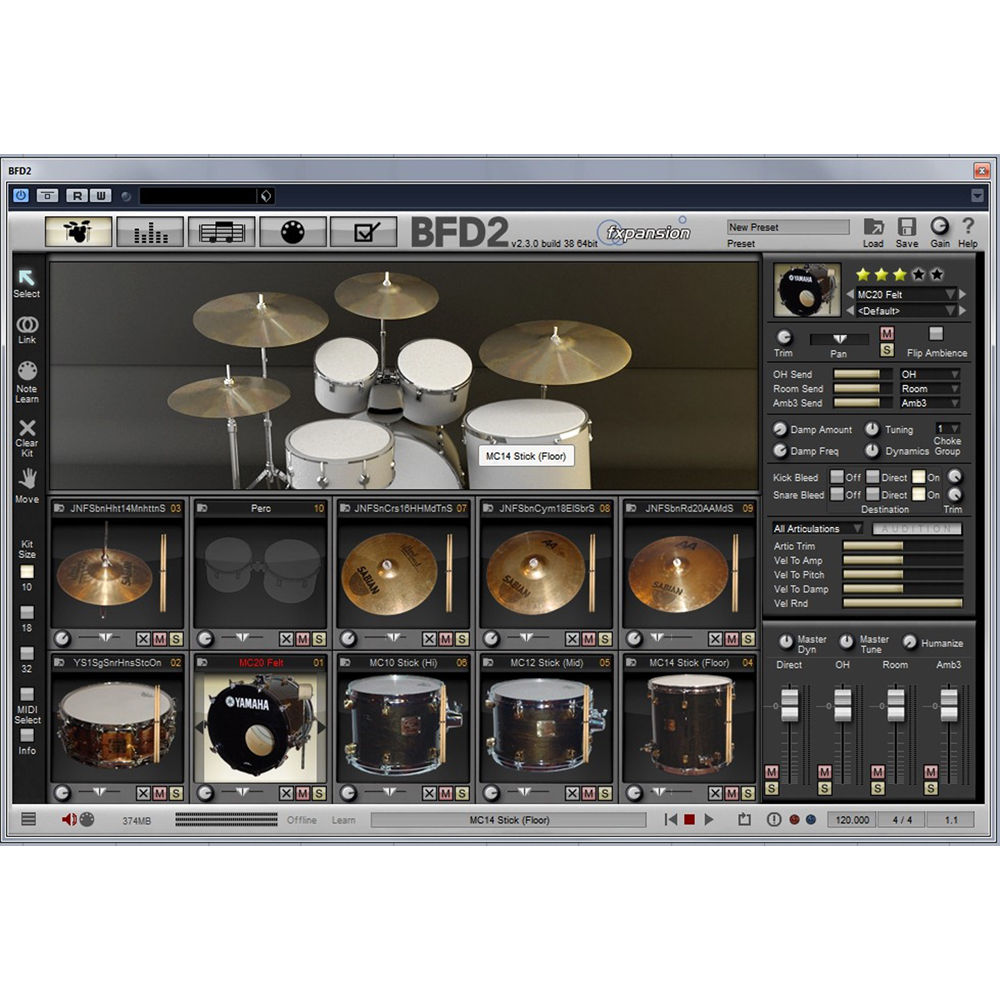Mute the YS1SgSnrHnsStcOn snare slot
The height and width of the screenshot is (1000, 1000).
[159, 793]
